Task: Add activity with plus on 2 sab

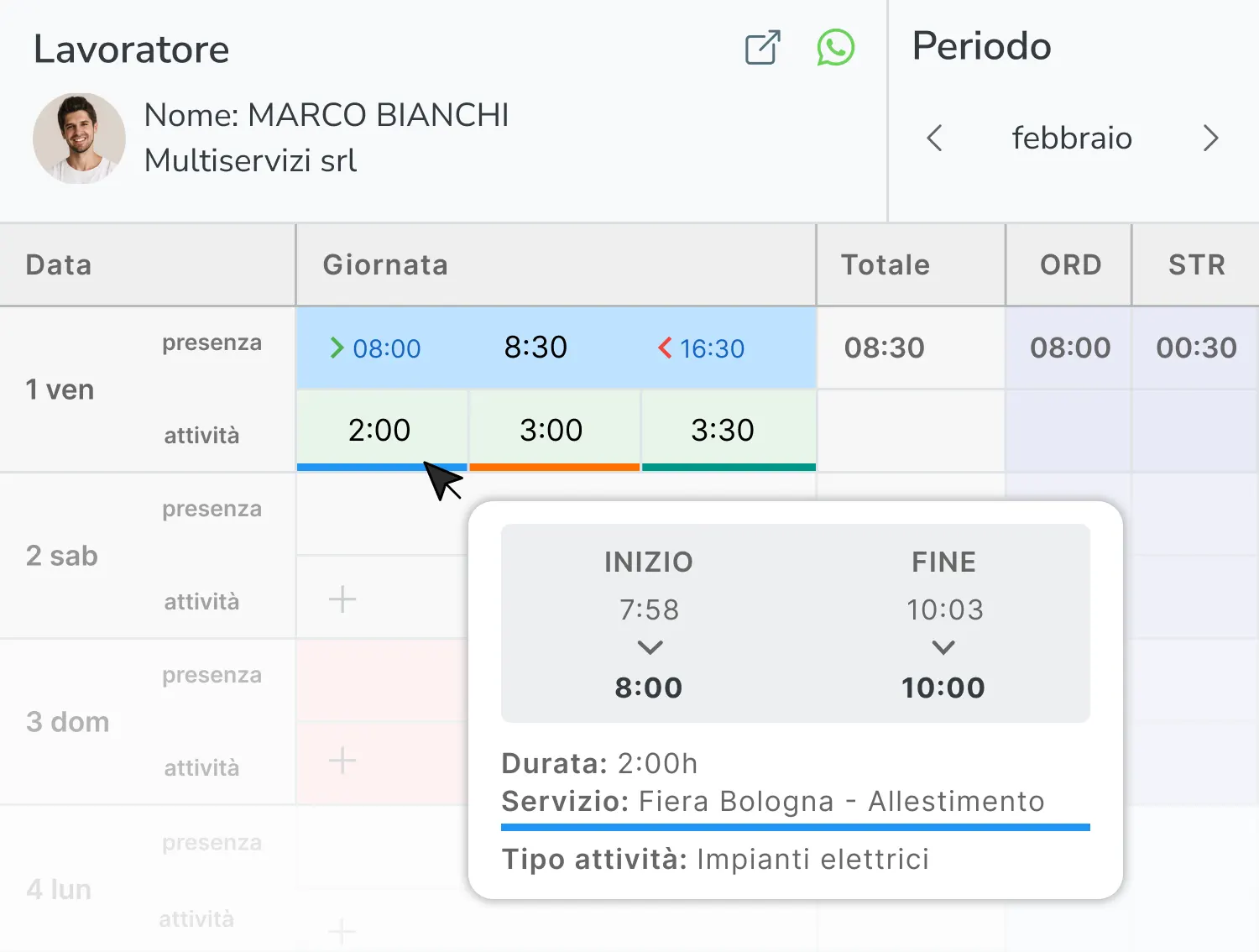Action: [x=342, y=599]
